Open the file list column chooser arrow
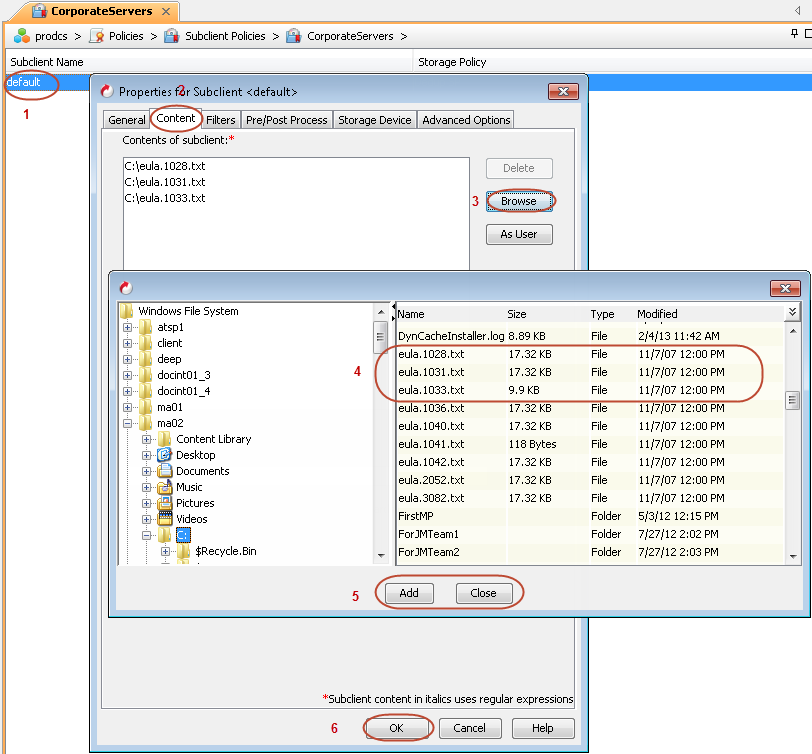 [x=792, y=313]
